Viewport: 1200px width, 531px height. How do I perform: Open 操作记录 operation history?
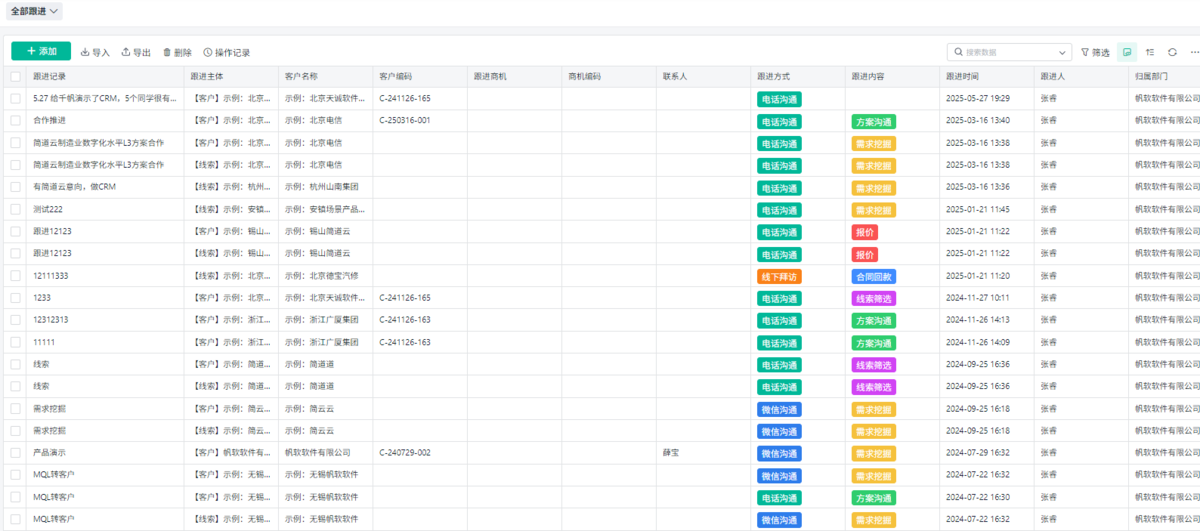click(226, 52)
